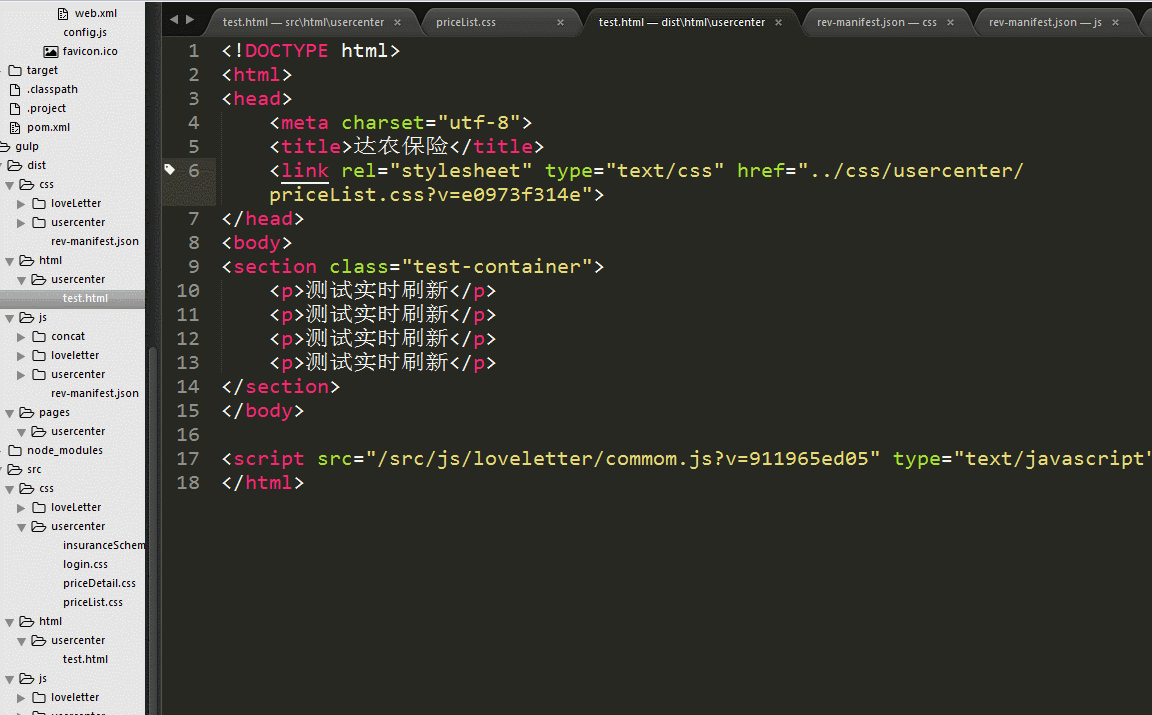Open the rev-manifest.json — css tab
The height and width of the screenshot is (715, 1152).
(876, 23)
